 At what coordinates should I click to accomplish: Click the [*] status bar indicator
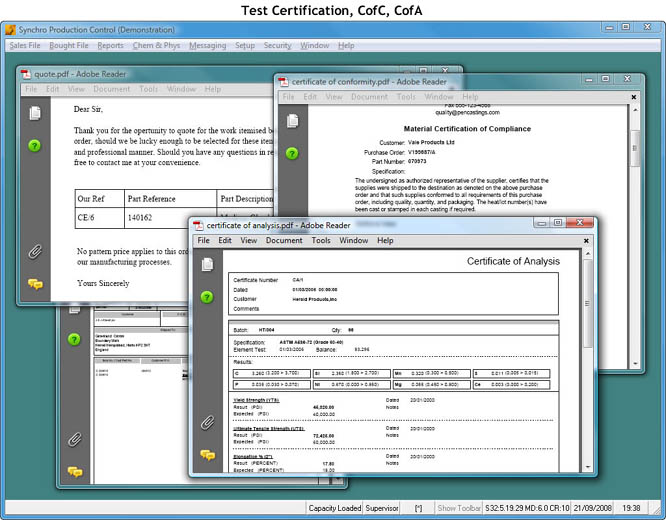[418, 508]
